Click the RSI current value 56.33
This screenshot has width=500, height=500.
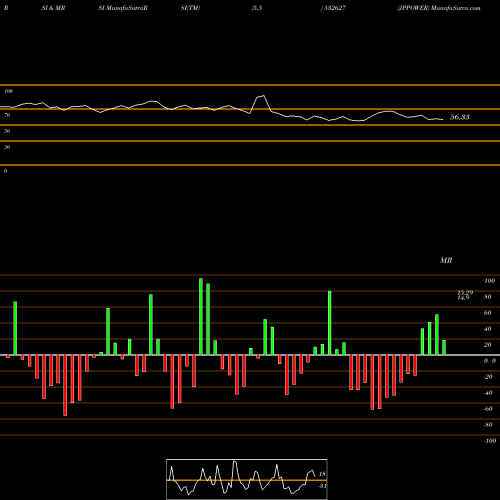pyautogui.click(x=460, y=117)
